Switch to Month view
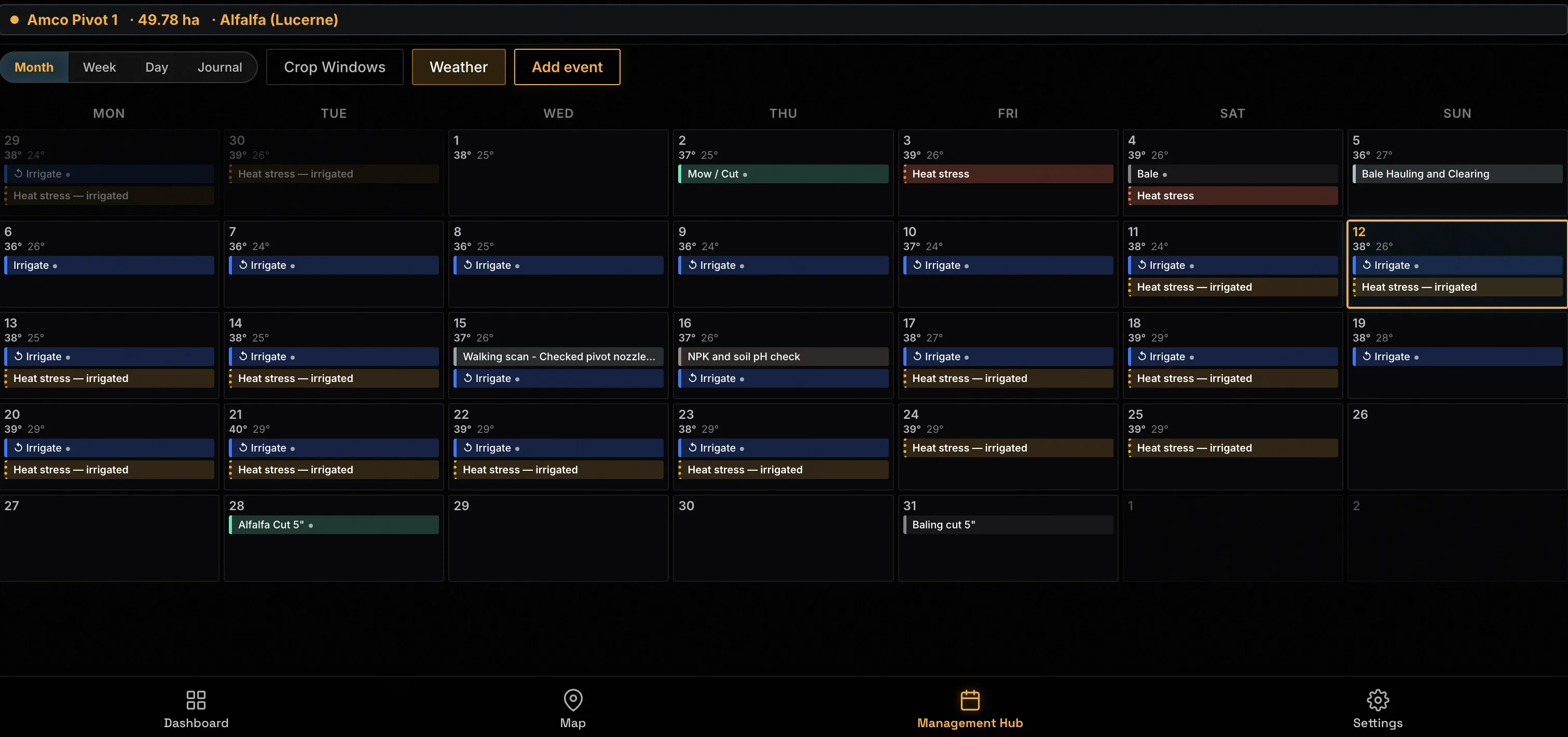The image size is (1568, 737). pos(34,67)
